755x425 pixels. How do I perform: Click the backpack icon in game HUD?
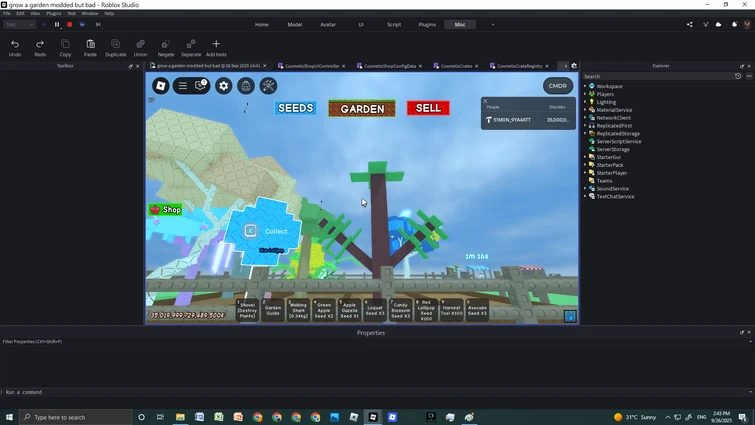click(246, 86)
